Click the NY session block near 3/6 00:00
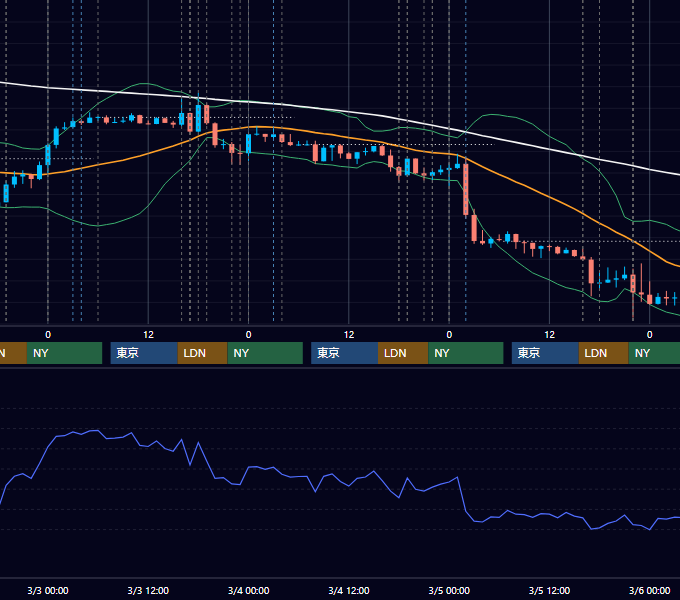The image size is (680, 600). click(x=654, y=353)
